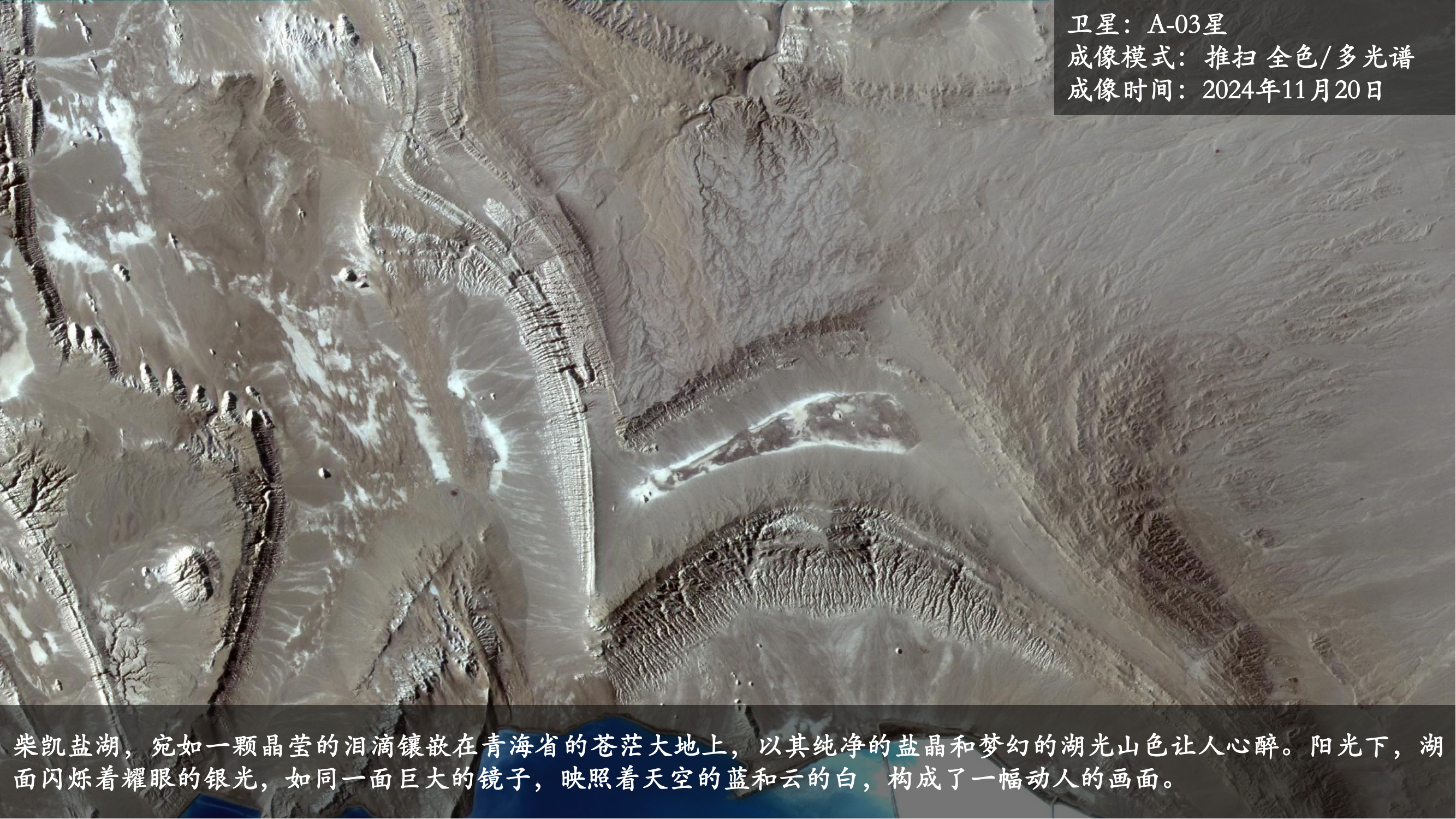Click the imaging mode text "成像模式：推扫 全色/多光谱"

tap(1241, 57)
